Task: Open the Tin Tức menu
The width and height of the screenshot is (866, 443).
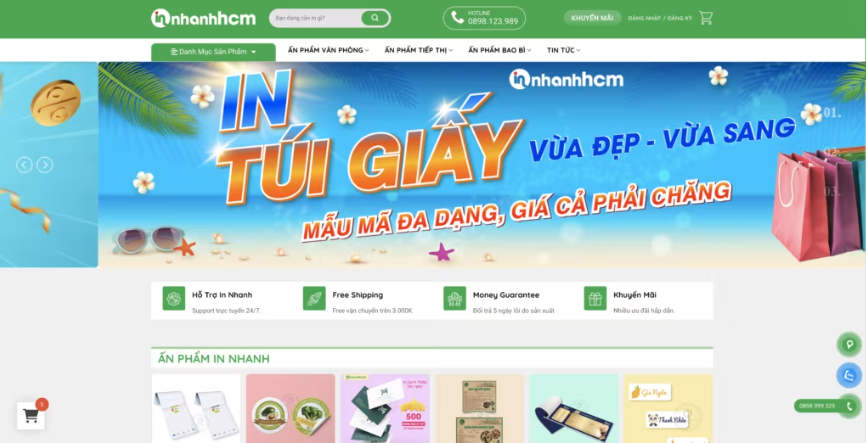Action: (x=564, y=50)
